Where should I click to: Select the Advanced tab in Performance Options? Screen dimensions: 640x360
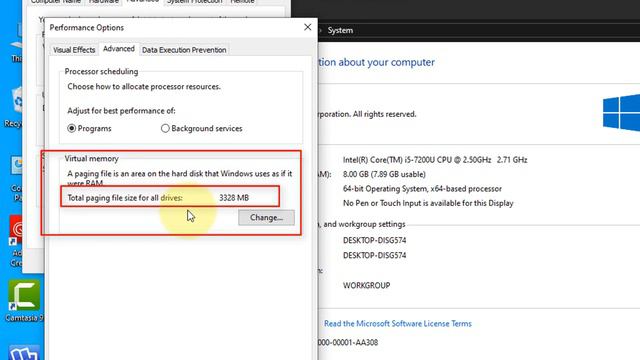coord(119,49)
